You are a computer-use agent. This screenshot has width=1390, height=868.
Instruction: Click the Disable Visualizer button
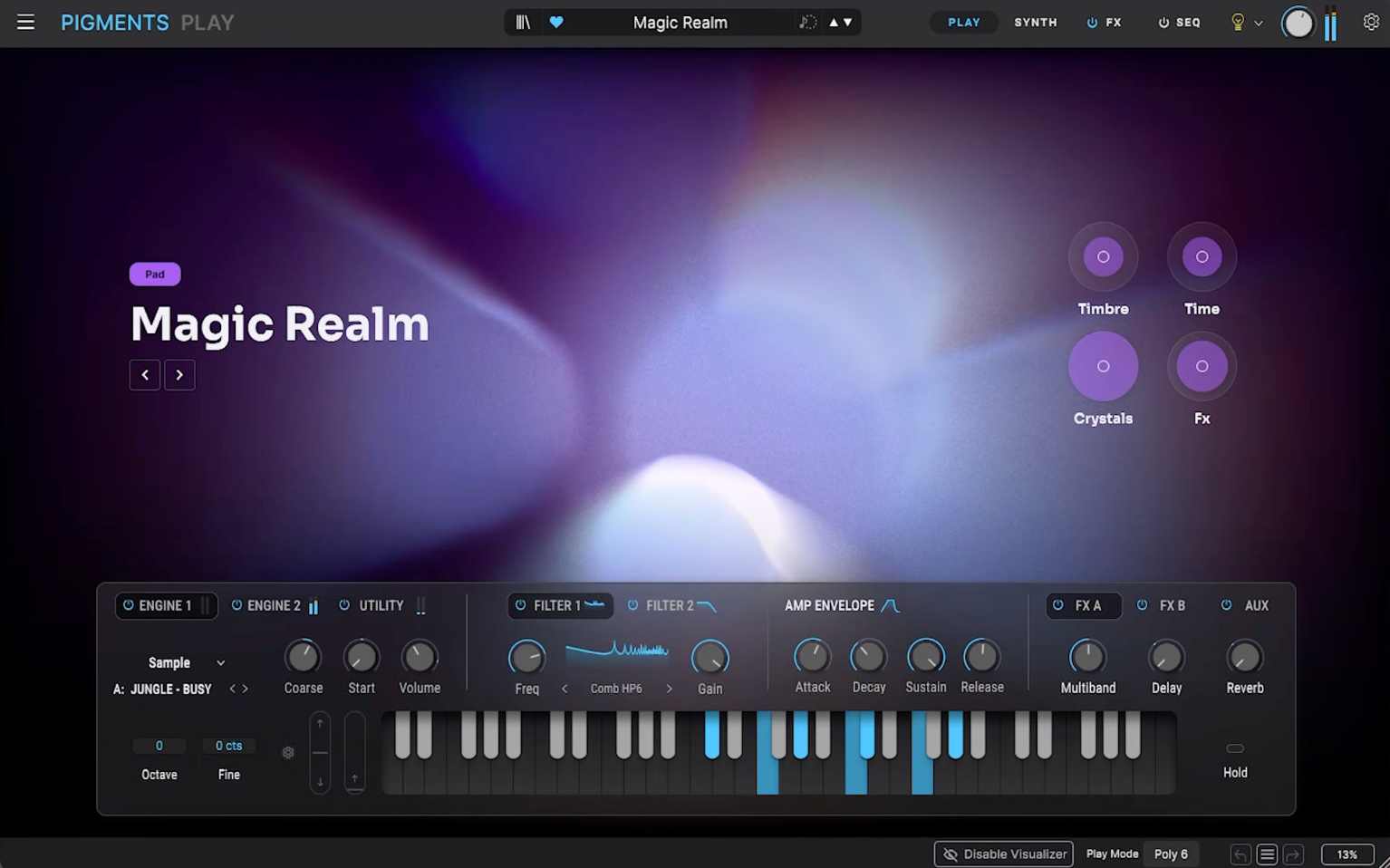1004,854
